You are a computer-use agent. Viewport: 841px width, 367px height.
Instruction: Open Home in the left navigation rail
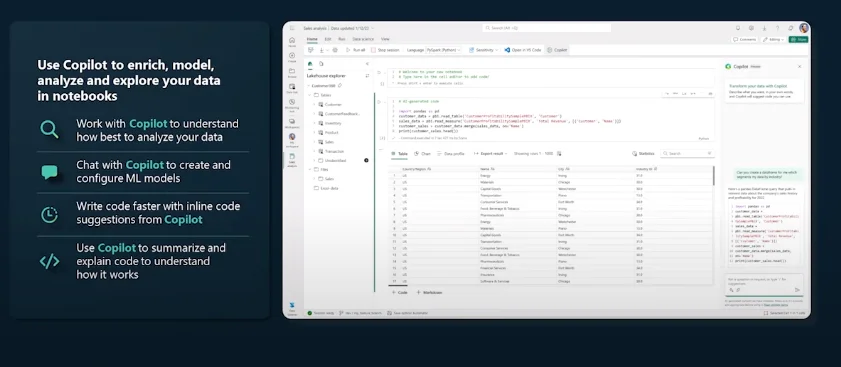pos(292,42)
